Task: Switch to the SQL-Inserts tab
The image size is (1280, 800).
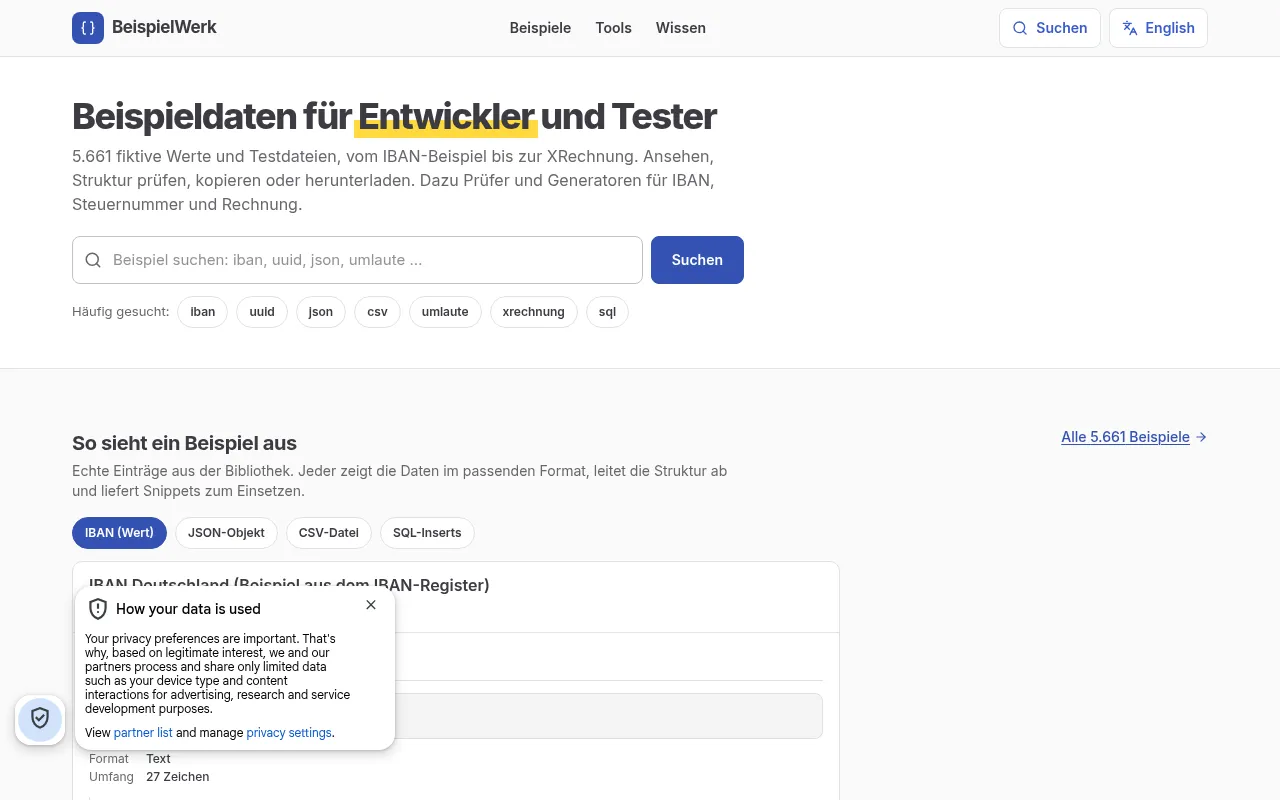Action: coord(427,533)
